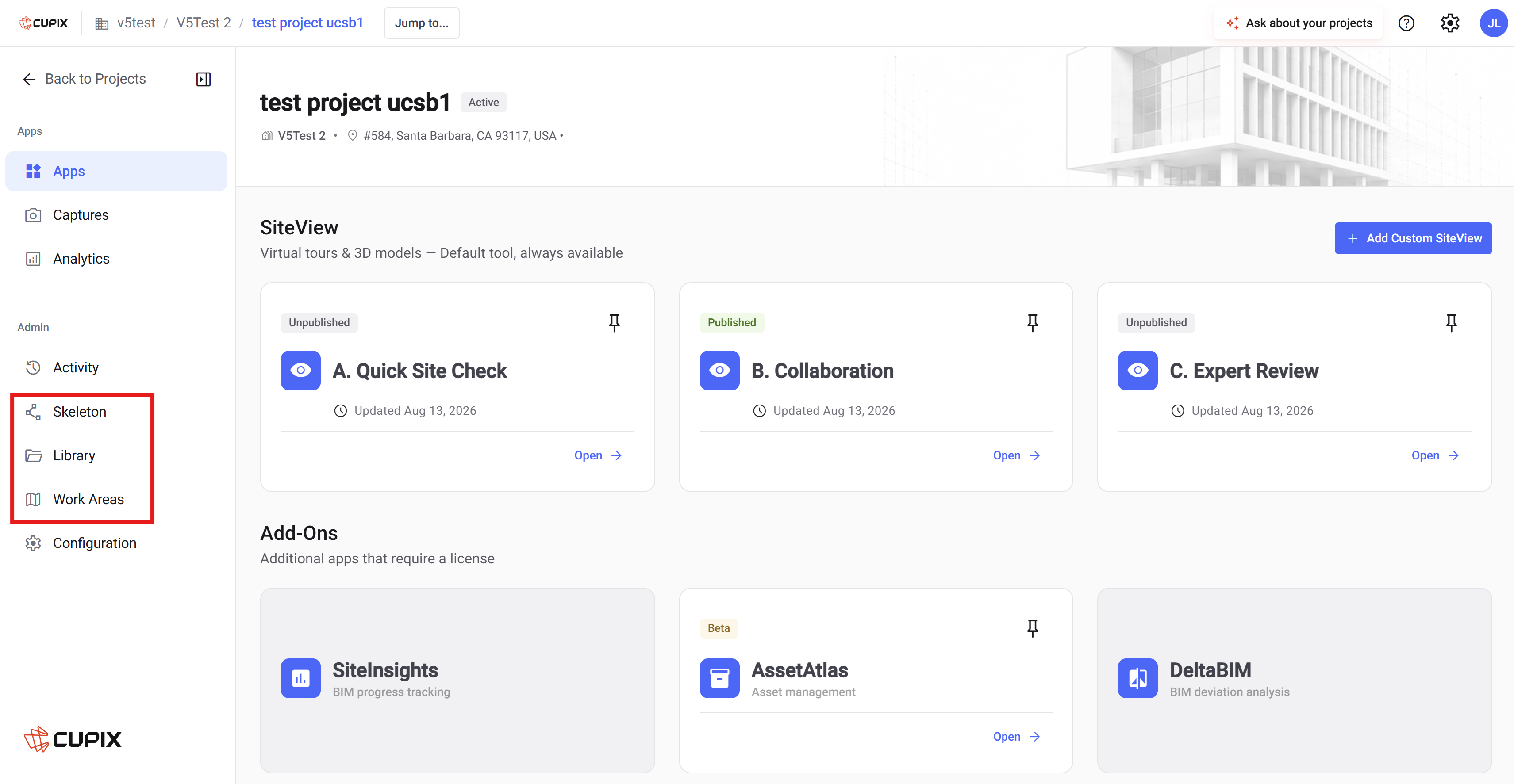Screen dimensions: 1514x784
Task: Open Activity in the Admin section
Action: pos(116,367)
